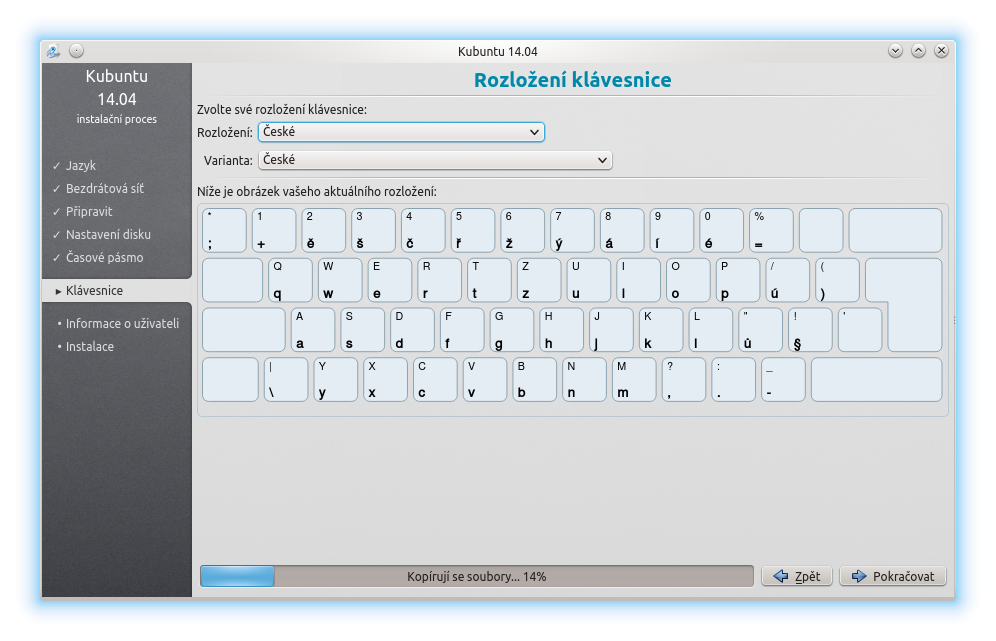Click the P key on keyboard preview
996x641 pixels.
coord(737,280)
